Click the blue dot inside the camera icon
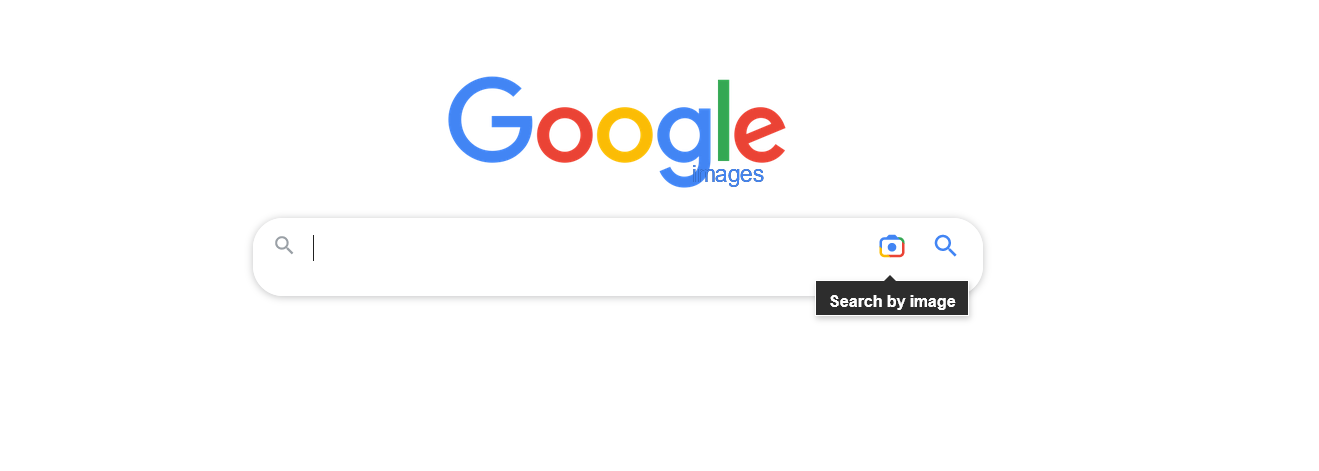Screen dimensions: 1319x471 click(892, 247)
